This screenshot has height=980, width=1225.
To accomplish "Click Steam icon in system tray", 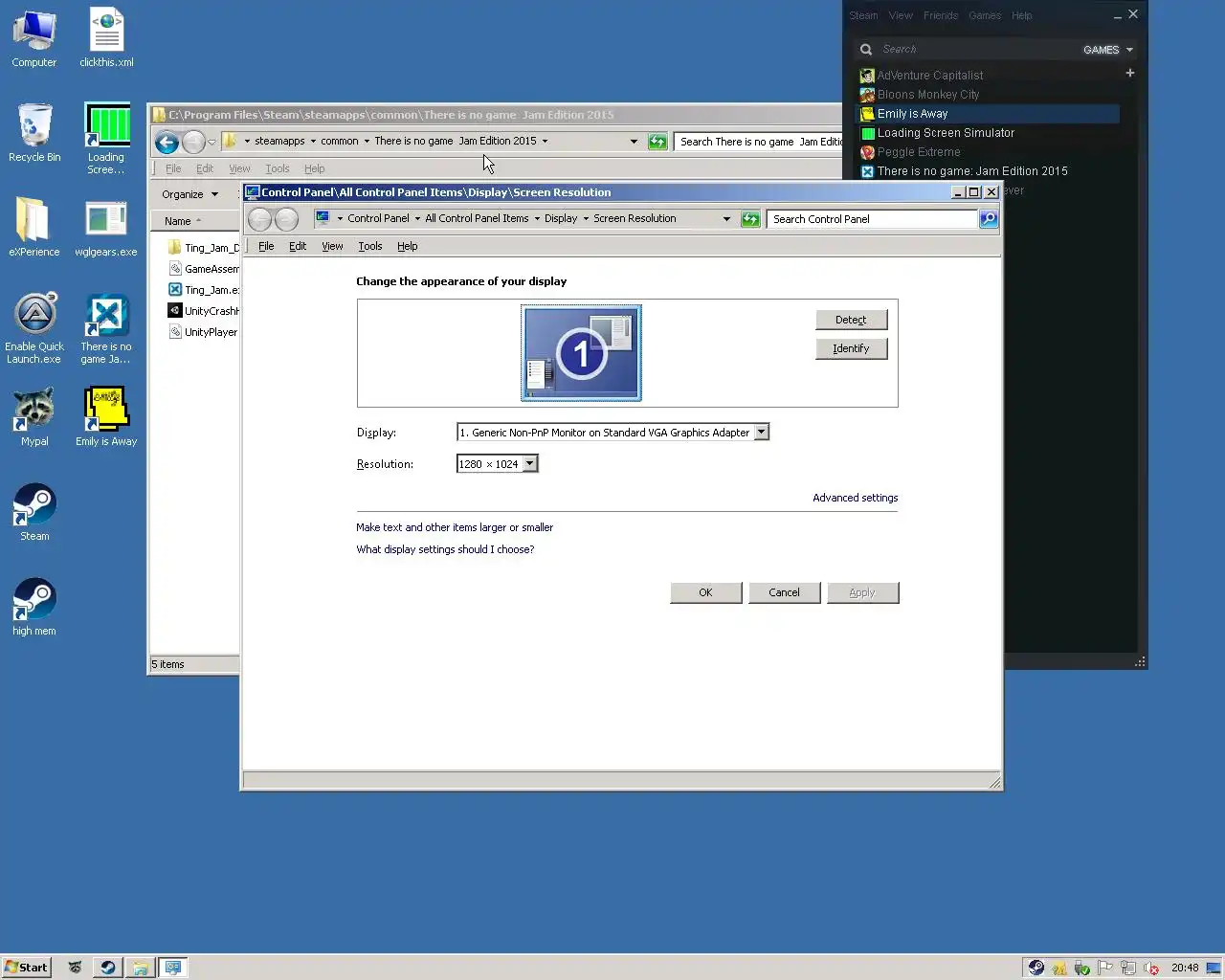I will pyautogui.click(x=1036, y=968).
